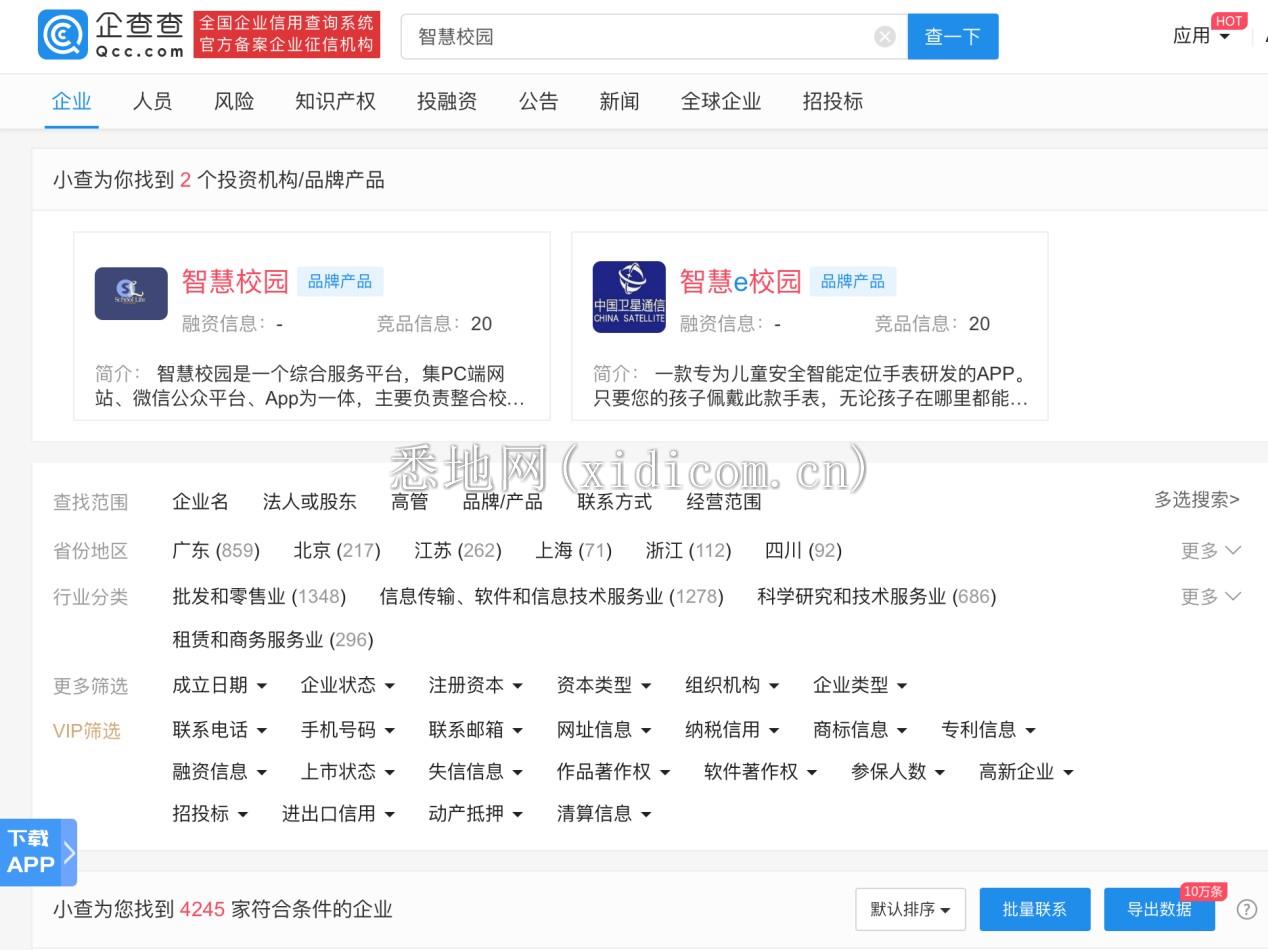Image resolution: width=1268 pixels, height=950 pixels.
Task: Open the 融资信息 VIP filter dropdown
Action: pyautogui.click(x=220, y=772)
